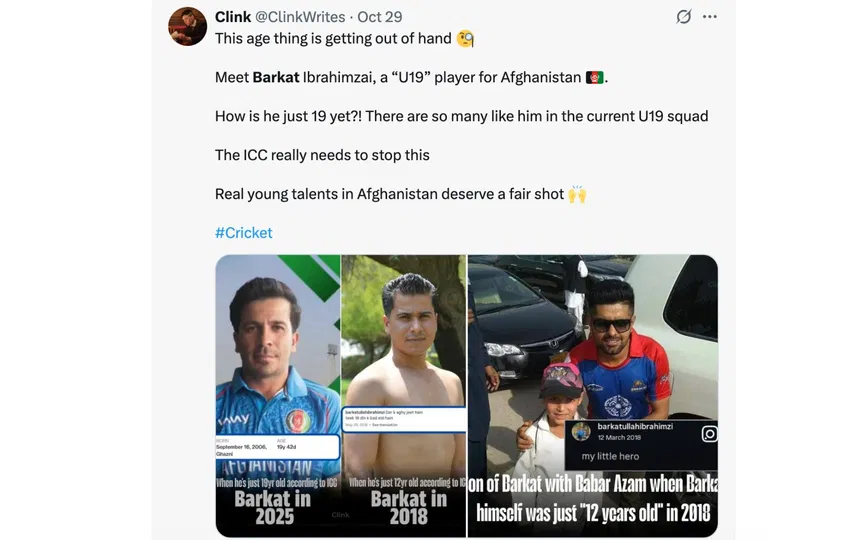Screen dimensions: 864x540
Task: Open the Babar Azam photo on right
Action: click(x=593, y=396)
